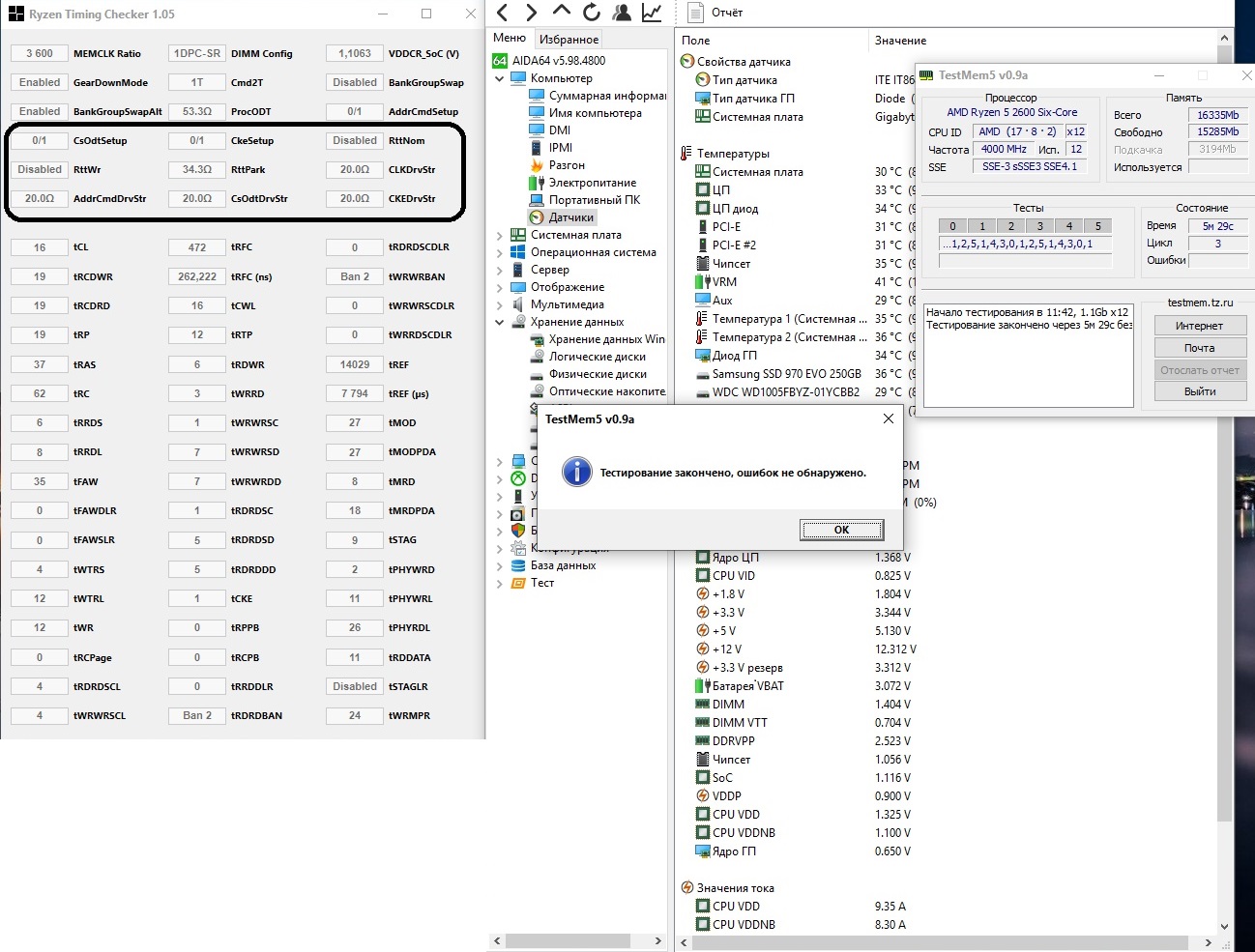Expand the Операционная система tree node

pyautogui.click(x=500, y=252)
